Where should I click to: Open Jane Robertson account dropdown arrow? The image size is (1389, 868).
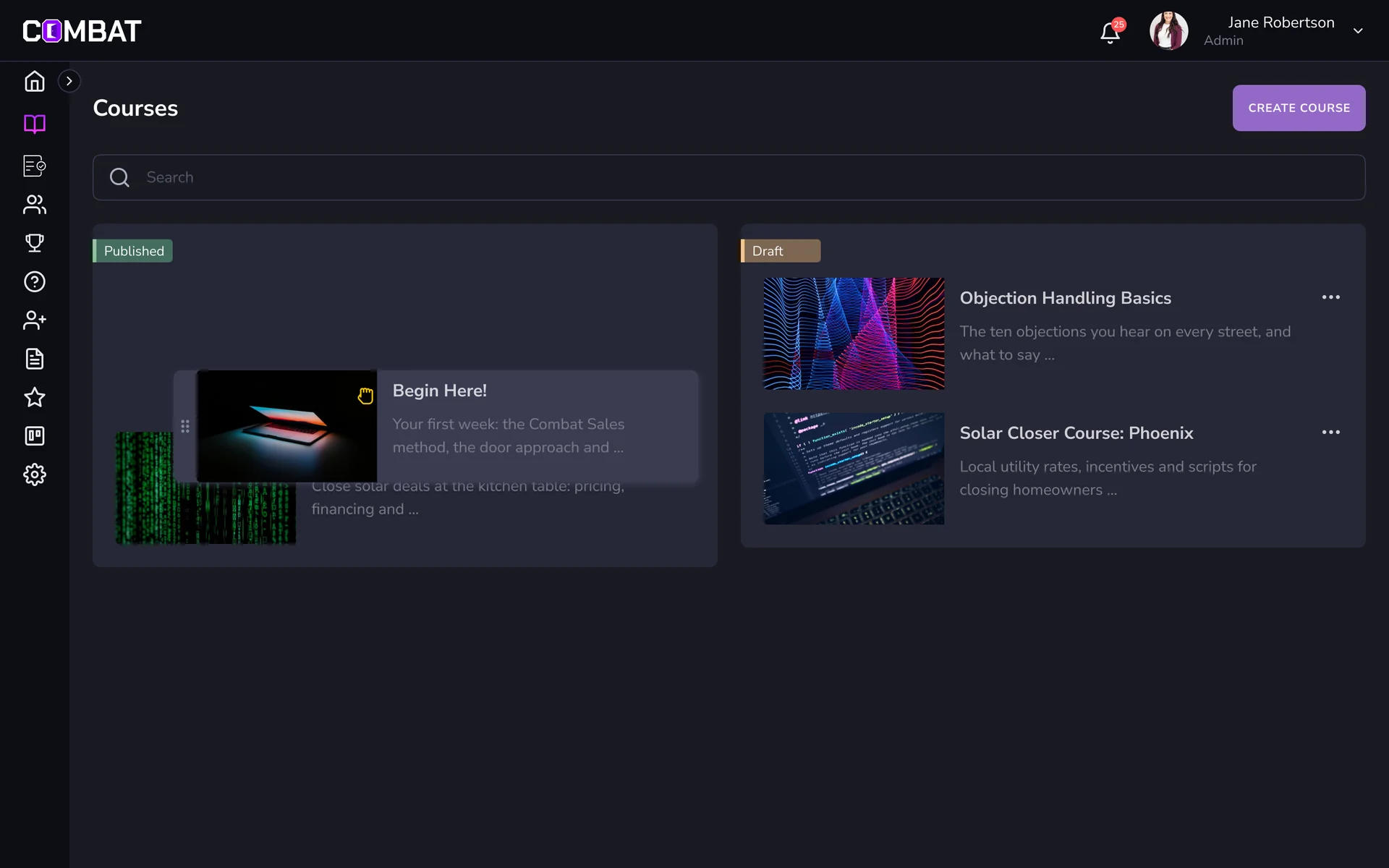coord(1358,31)
